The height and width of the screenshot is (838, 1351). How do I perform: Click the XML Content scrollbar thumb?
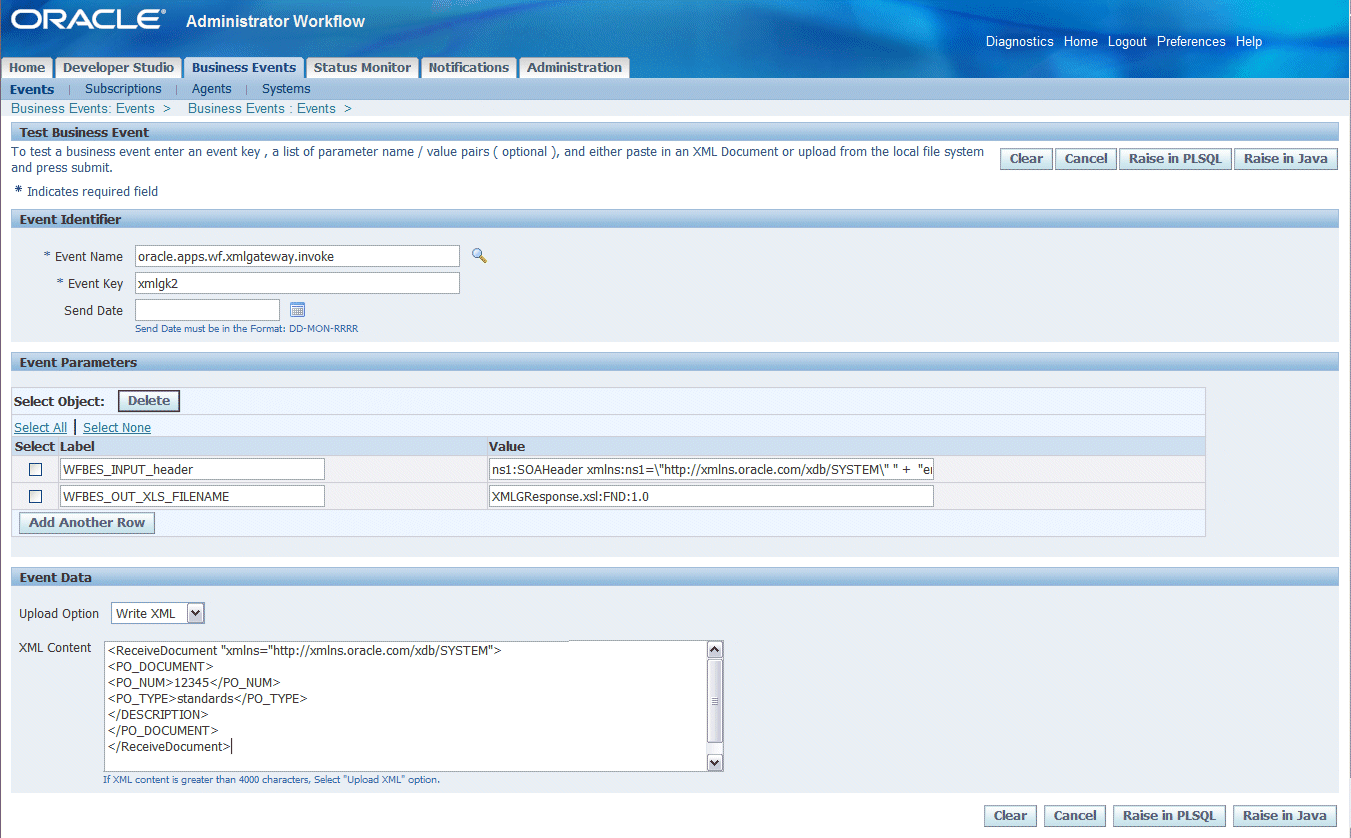pos(715,700)
